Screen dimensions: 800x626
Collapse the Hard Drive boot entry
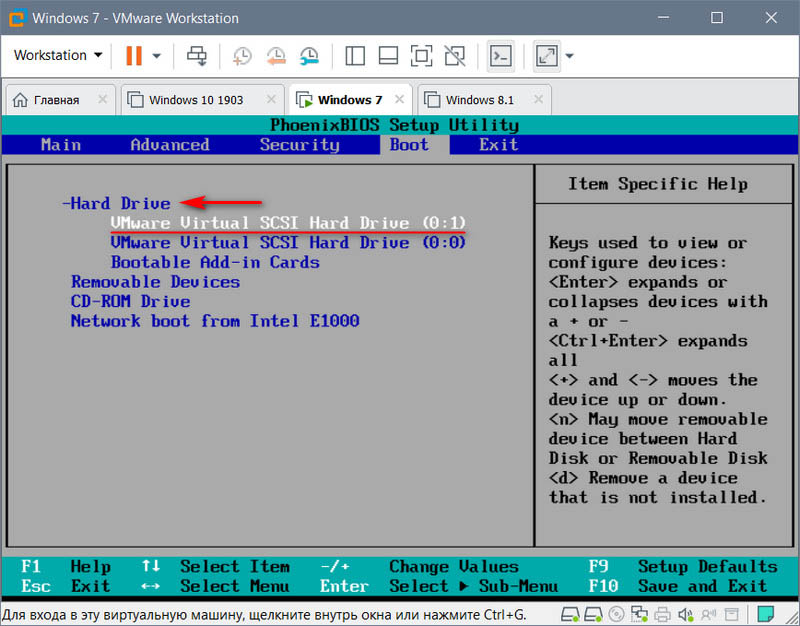116,204
